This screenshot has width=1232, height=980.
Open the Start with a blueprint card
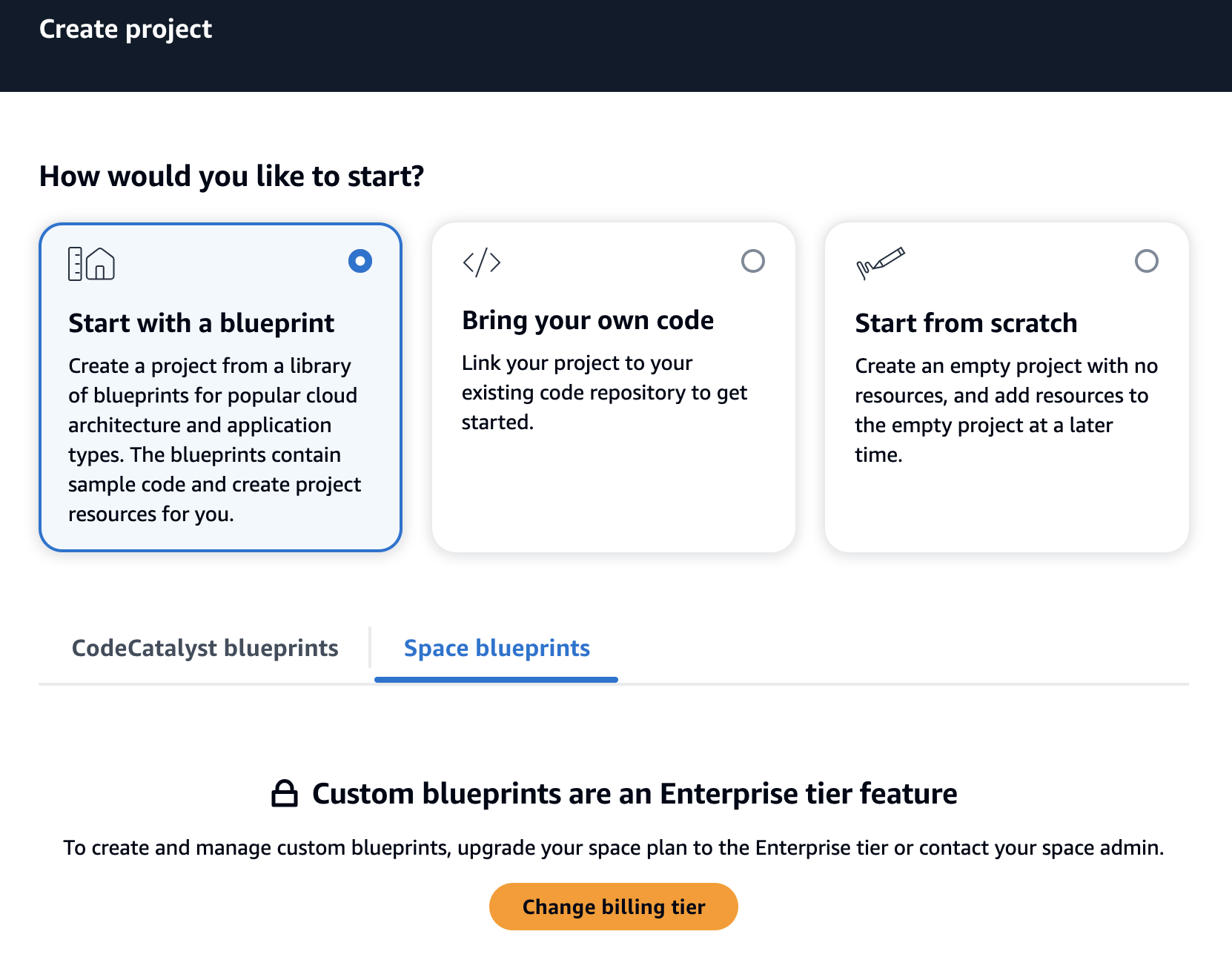pyautogui.click(x=219, y=385)
